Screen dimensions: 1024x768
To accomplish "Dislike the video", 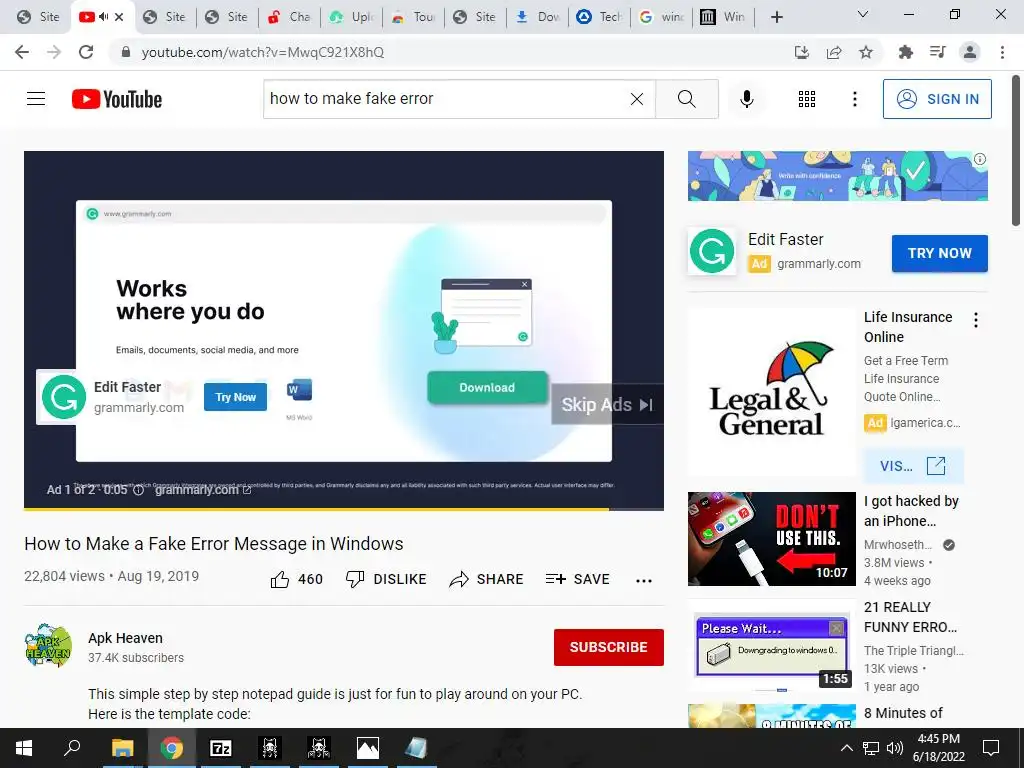I will click(x=386, y=579).
